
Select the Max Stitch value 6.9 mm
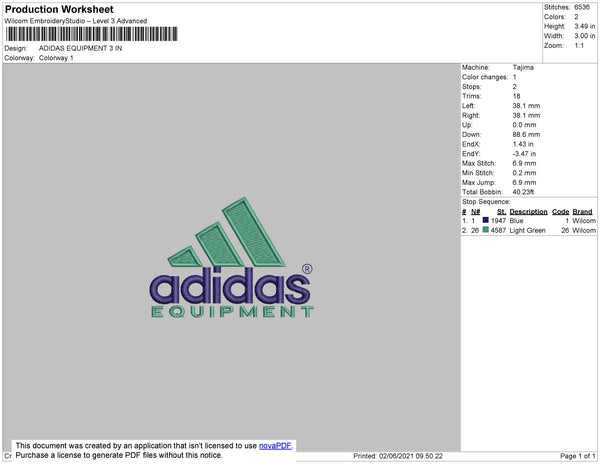pos(524,163)
